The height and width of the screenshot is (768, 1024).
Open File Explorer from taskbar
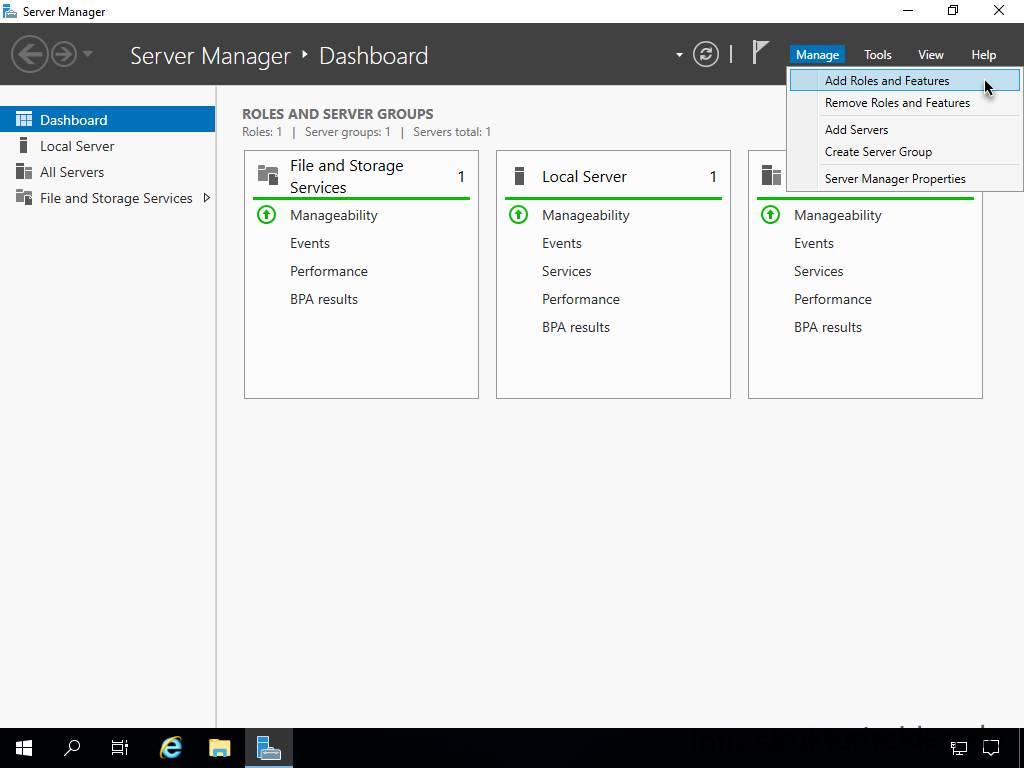tap(219, 748)
